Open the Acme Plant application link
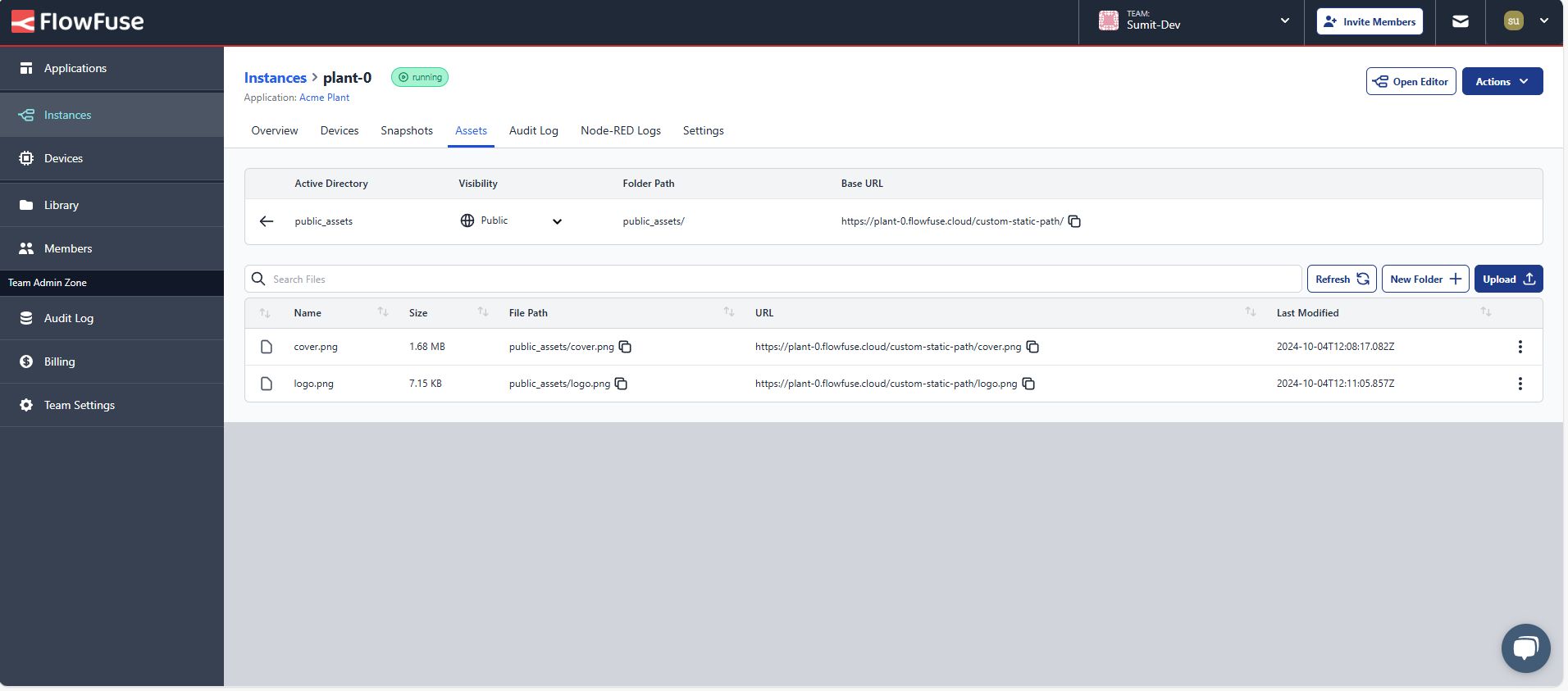Viewport: 1568px width, 691px height. (x=324, y=98)
